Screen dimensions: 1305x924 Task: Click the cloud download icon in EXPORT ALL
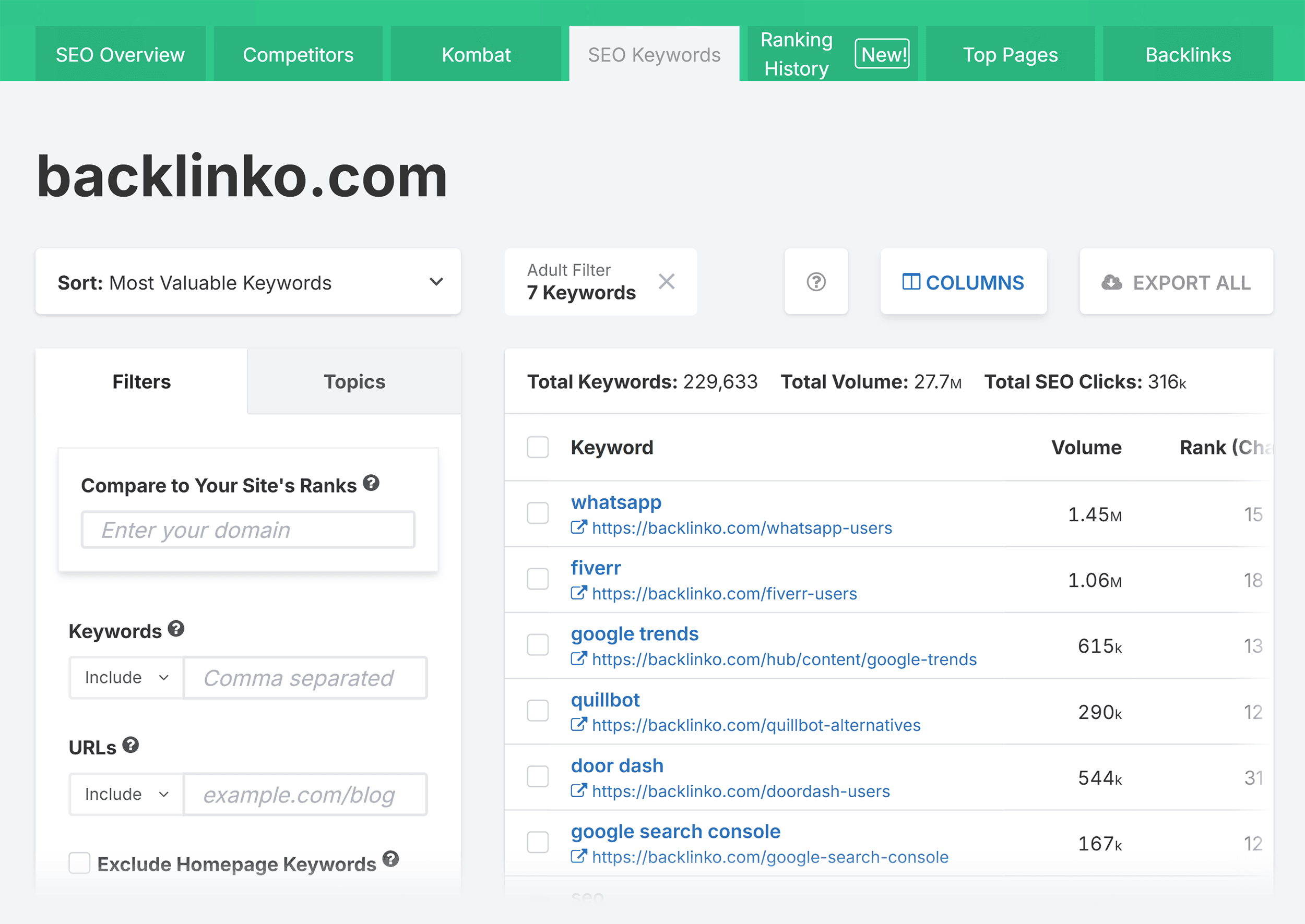tap(1111, 282)
